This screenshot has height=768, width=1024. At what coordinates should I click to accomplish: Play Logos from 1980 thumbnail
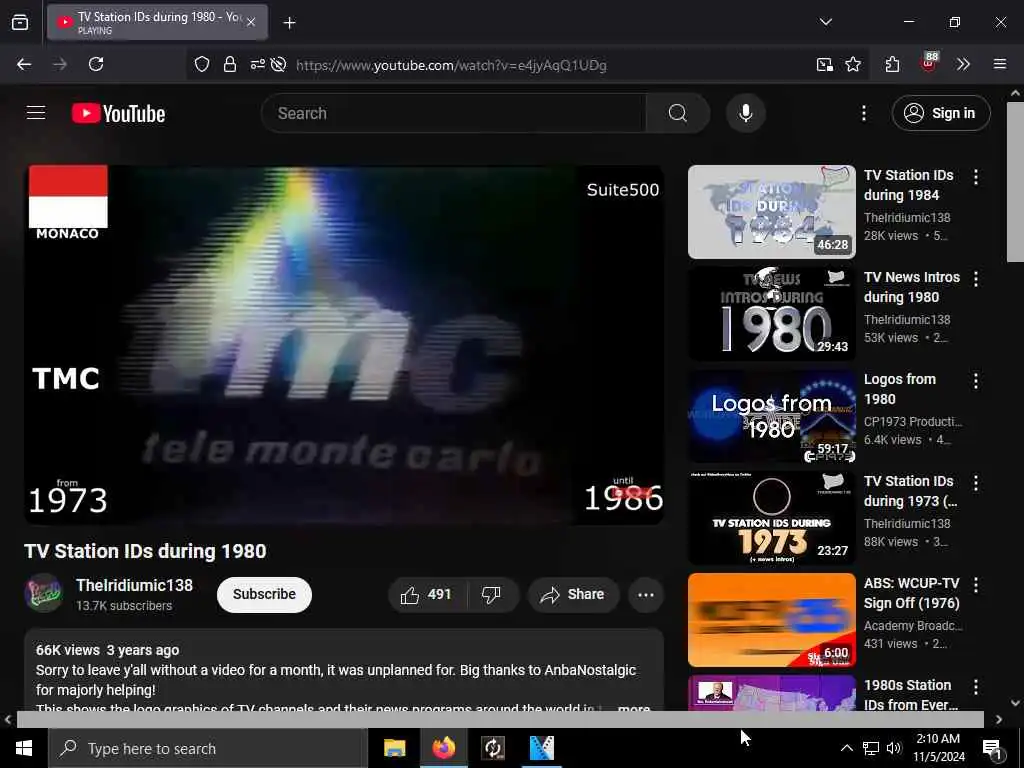(771, 416)
